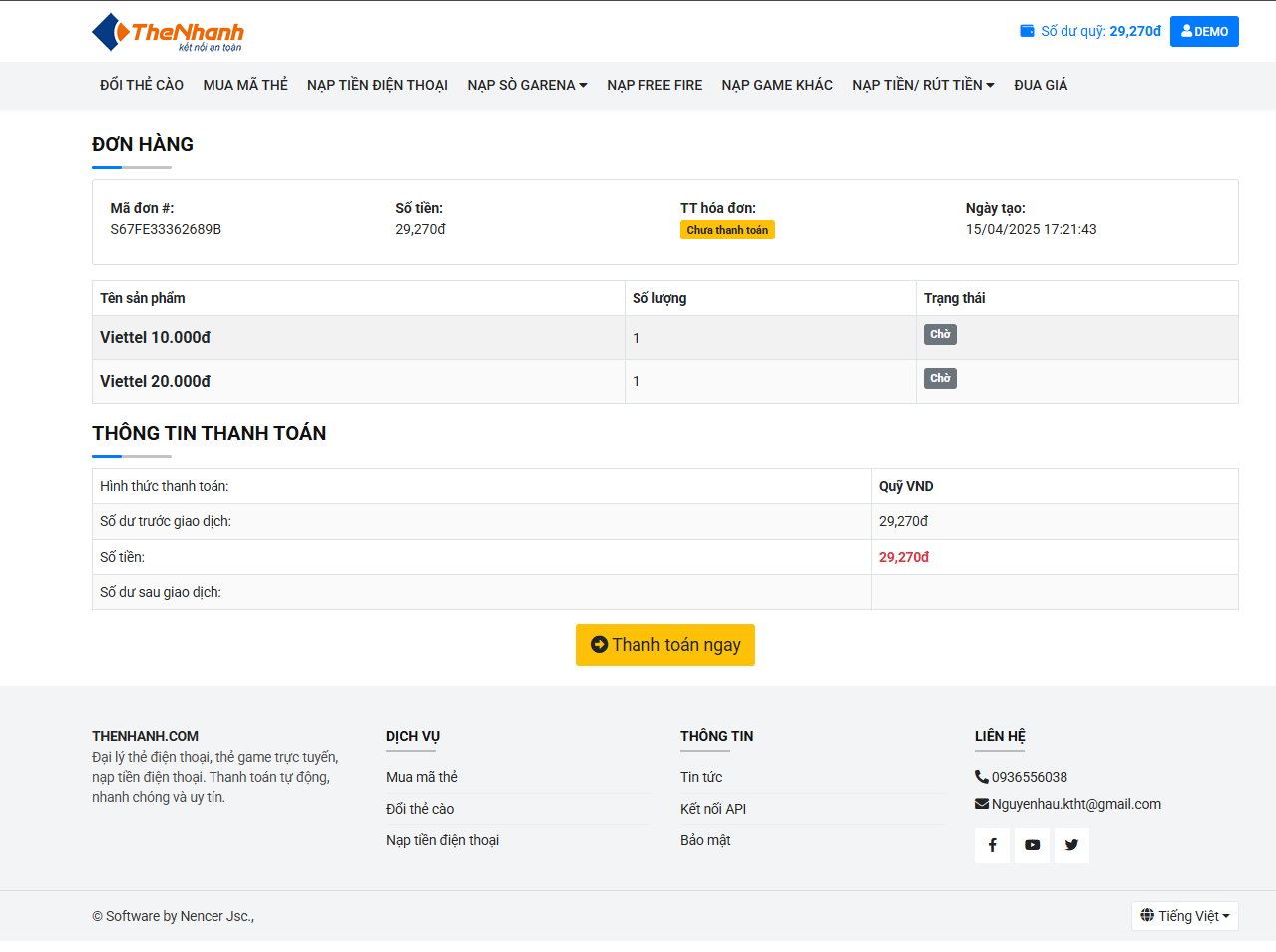Click phone number 0936556038

tap(1030, 777)
